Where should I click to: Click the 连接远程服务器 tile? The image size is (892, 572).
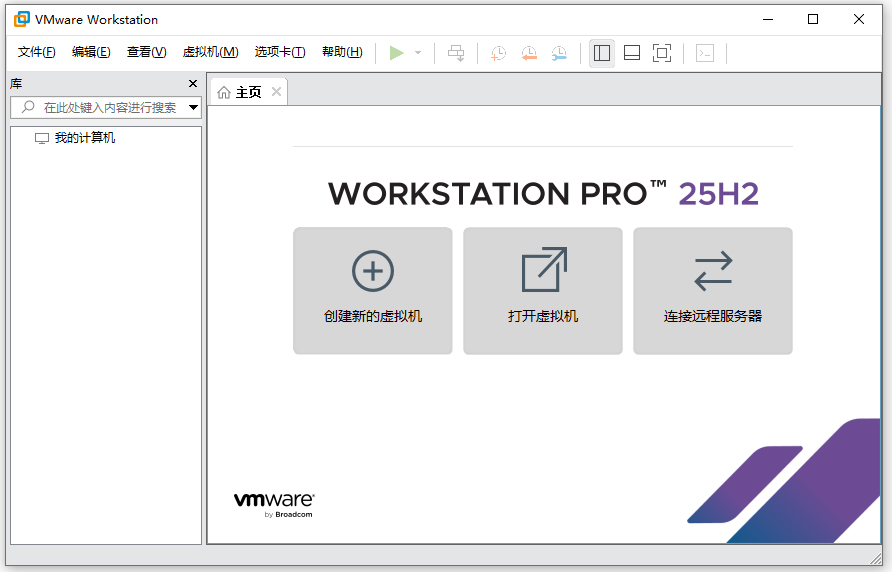coord(713,291)
